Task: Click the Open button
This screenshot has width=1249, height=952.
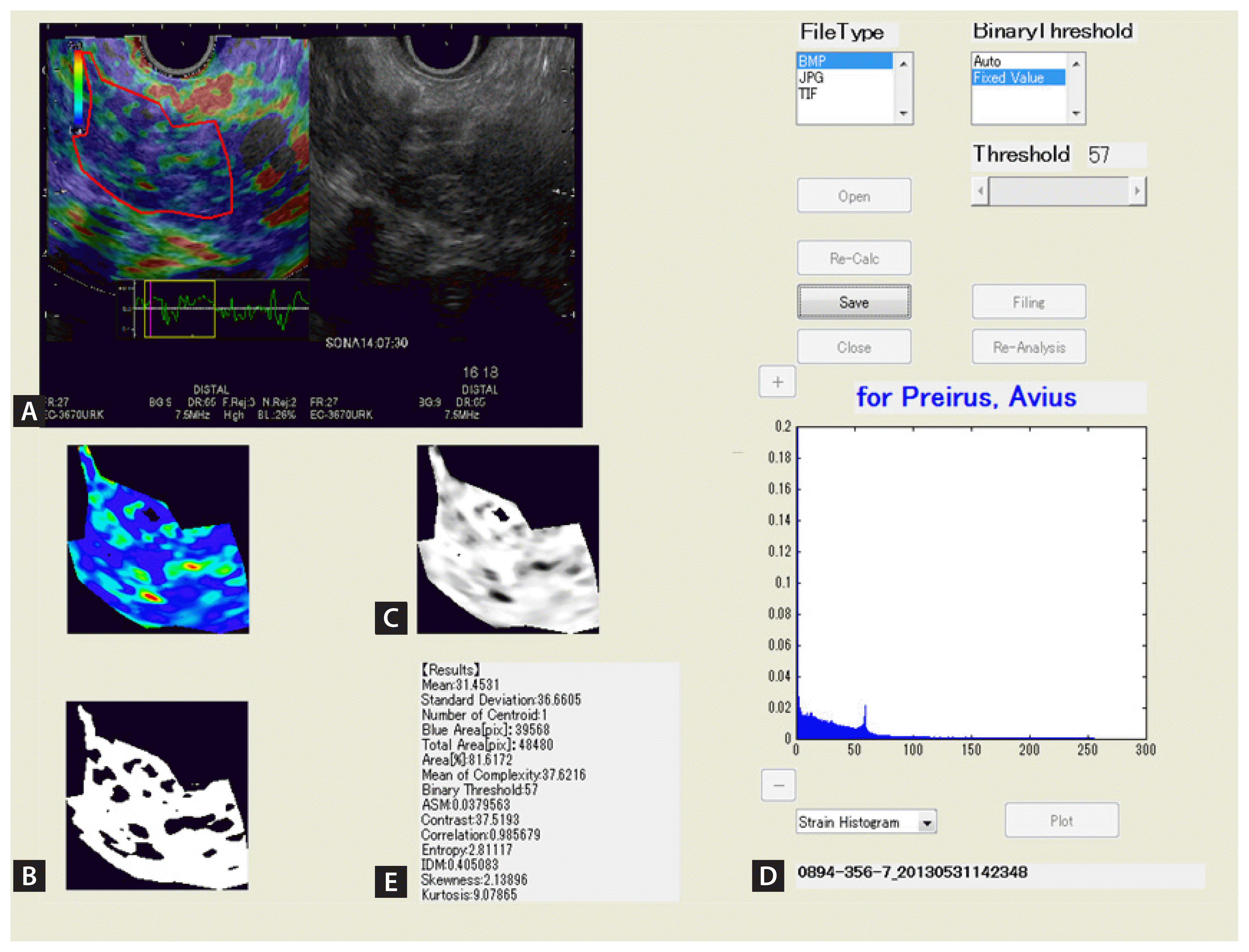Action: [x=854, y=196]
